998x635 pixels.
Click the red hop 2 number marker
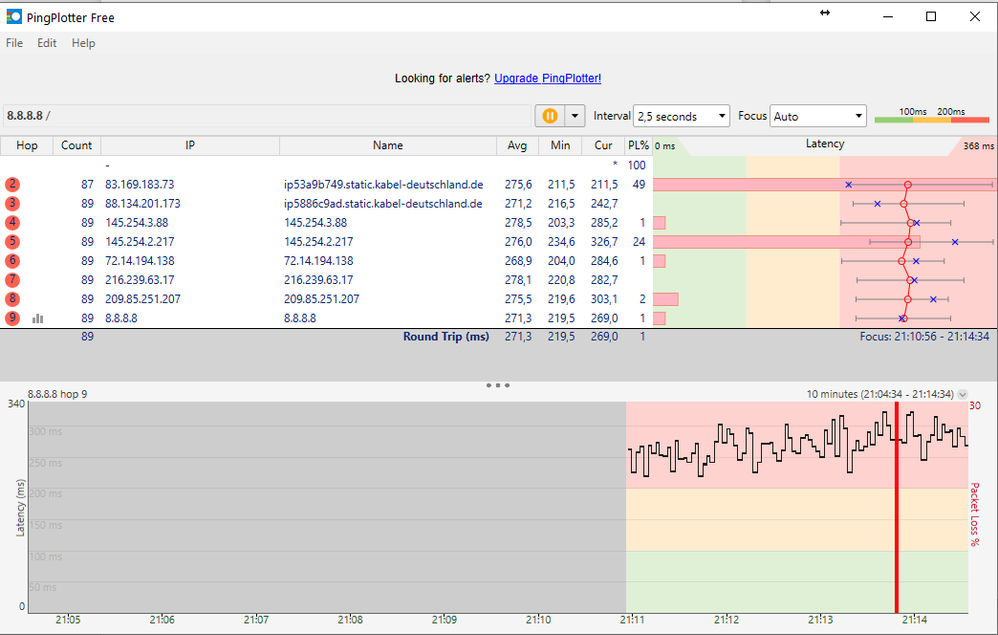[x=10, y=184]
